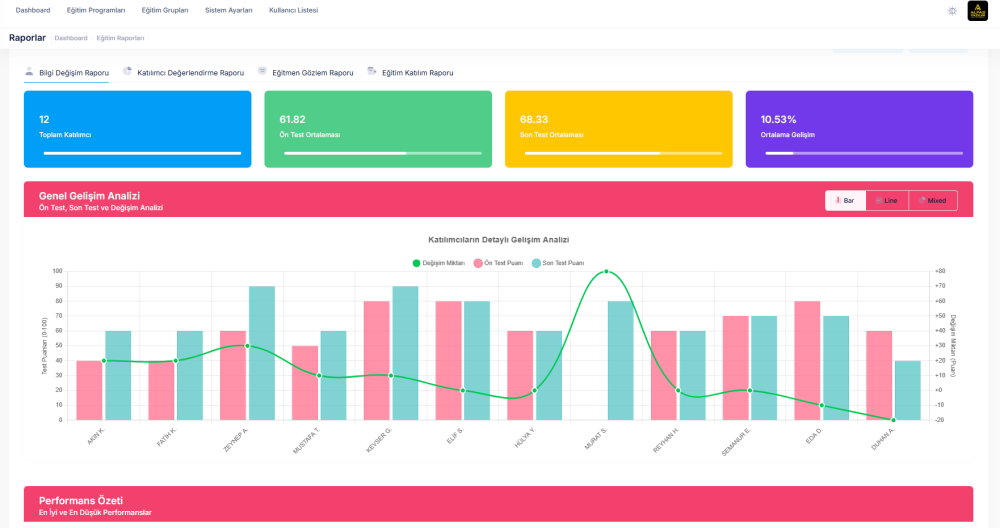Click the Dashboard breadcrumb link
The height and width of the screenshot is (528, 1000).
71,38
